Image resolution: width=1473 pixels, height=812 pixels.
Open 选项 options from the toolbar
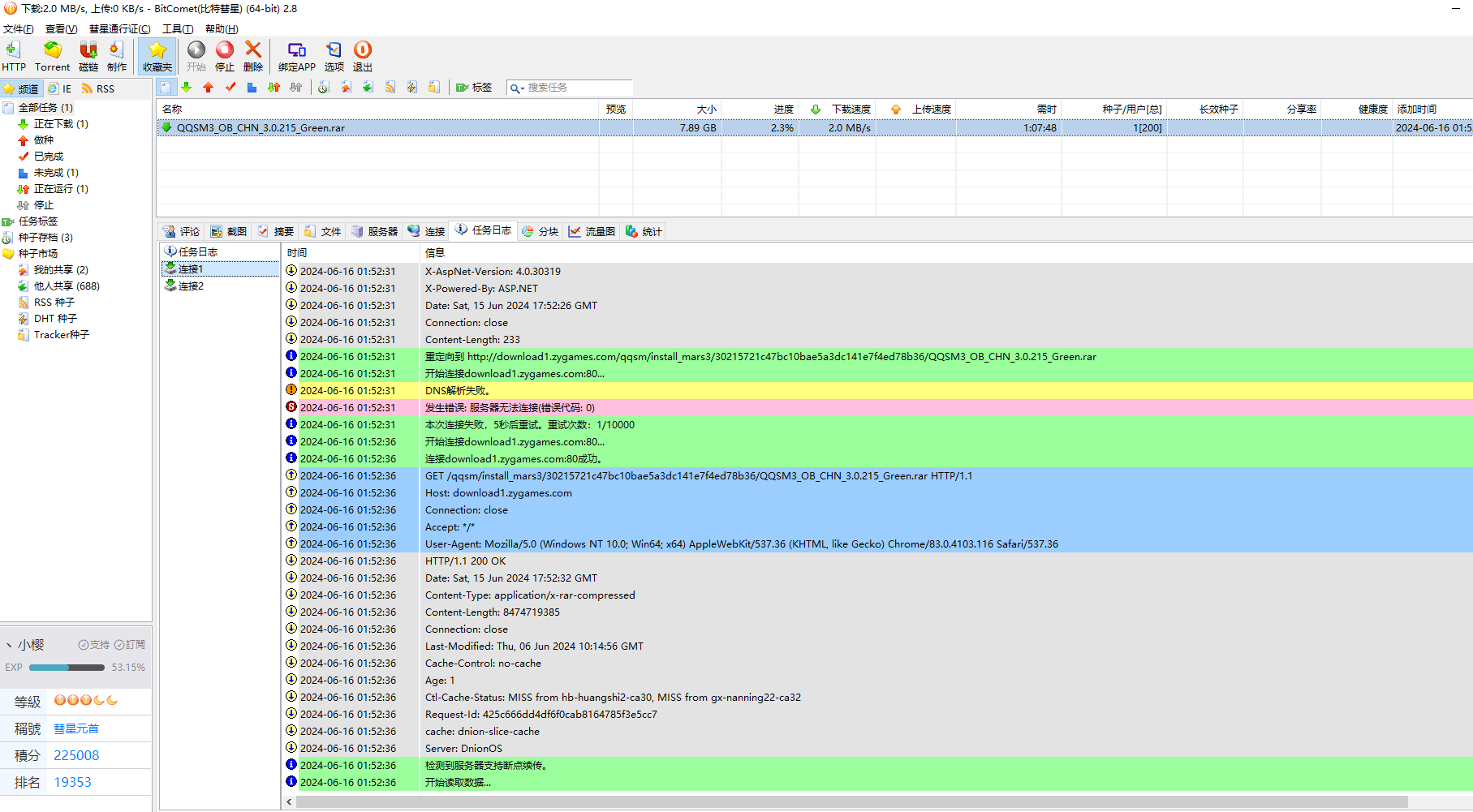[x=334, y=56]
